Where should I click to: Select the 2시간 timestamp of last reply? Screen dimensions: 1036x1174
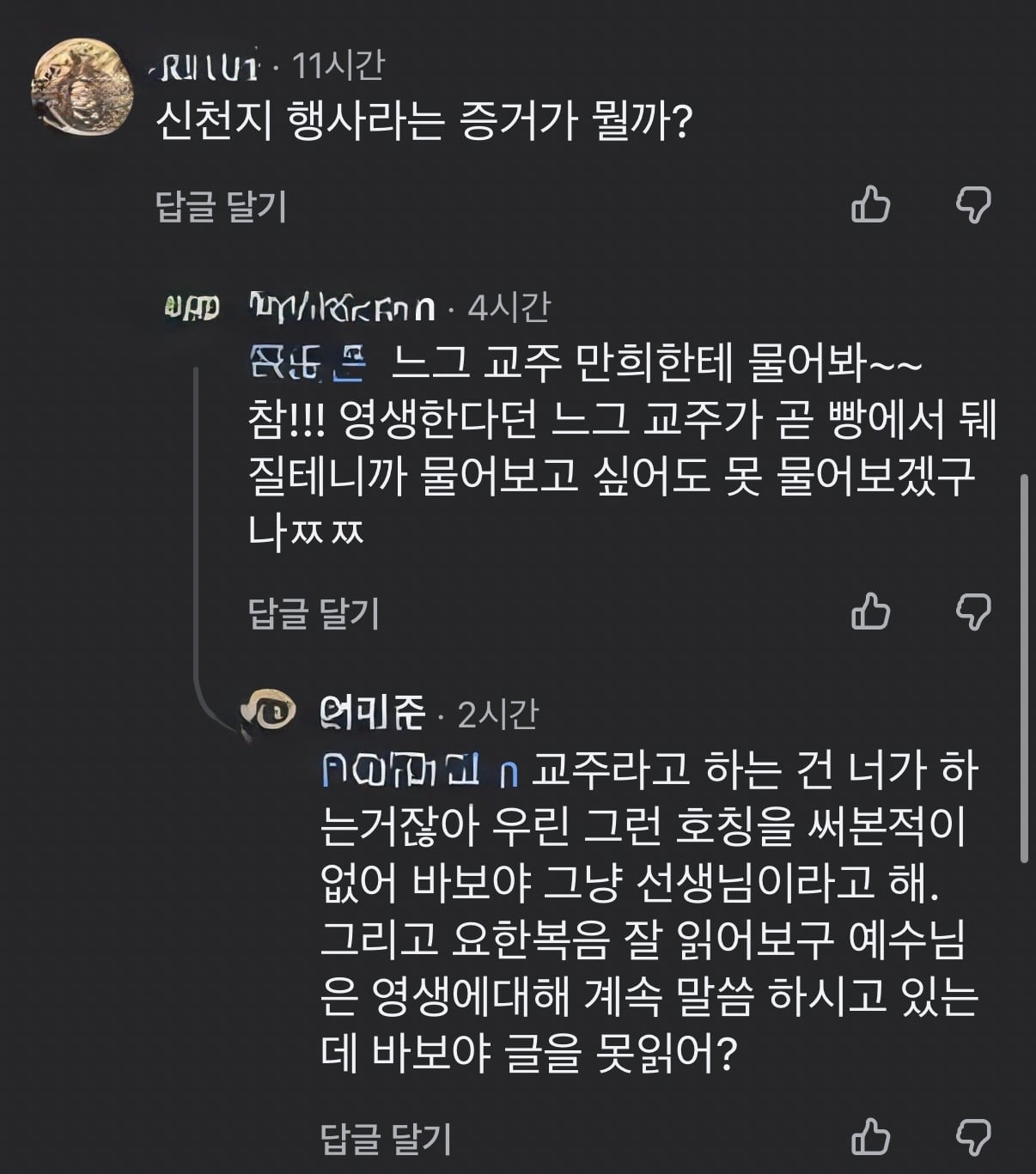click(x=497, y=714)
